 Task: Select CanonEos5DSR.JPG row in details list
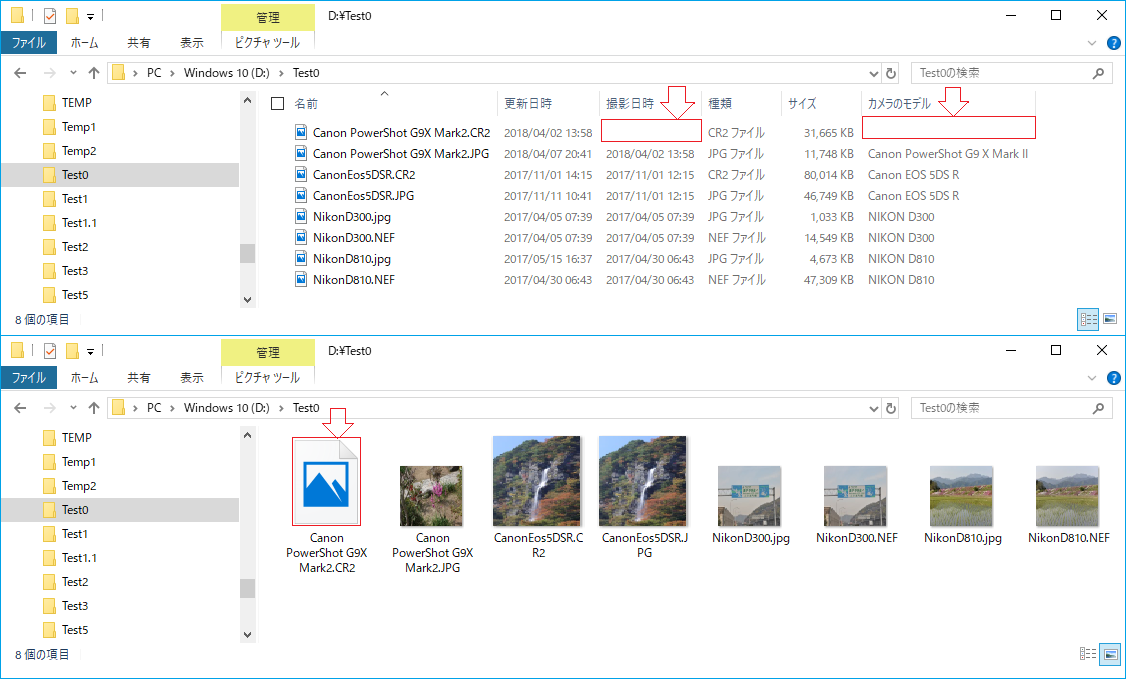click(661, 196)
